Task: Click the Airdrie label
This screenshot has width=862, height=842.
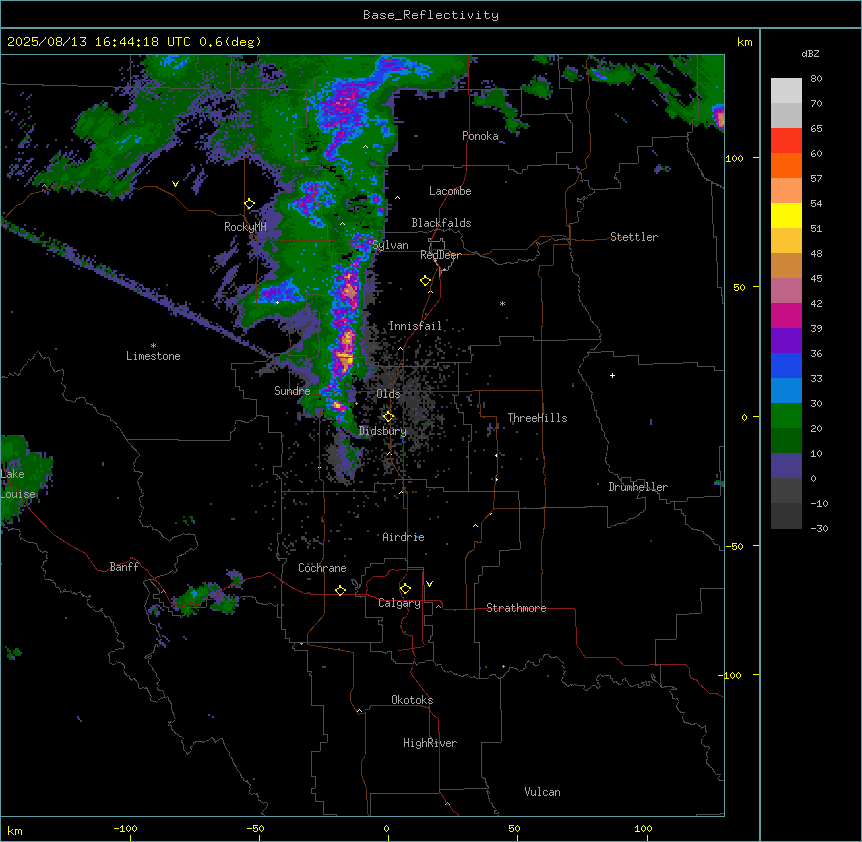Action: [x=403, y=537]
